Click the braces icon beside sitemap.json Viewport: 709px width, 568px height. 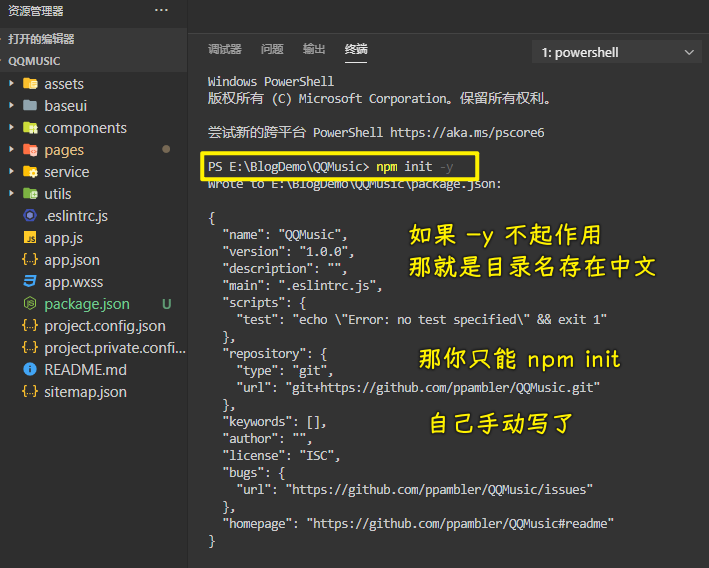click(x=30, y=392)
